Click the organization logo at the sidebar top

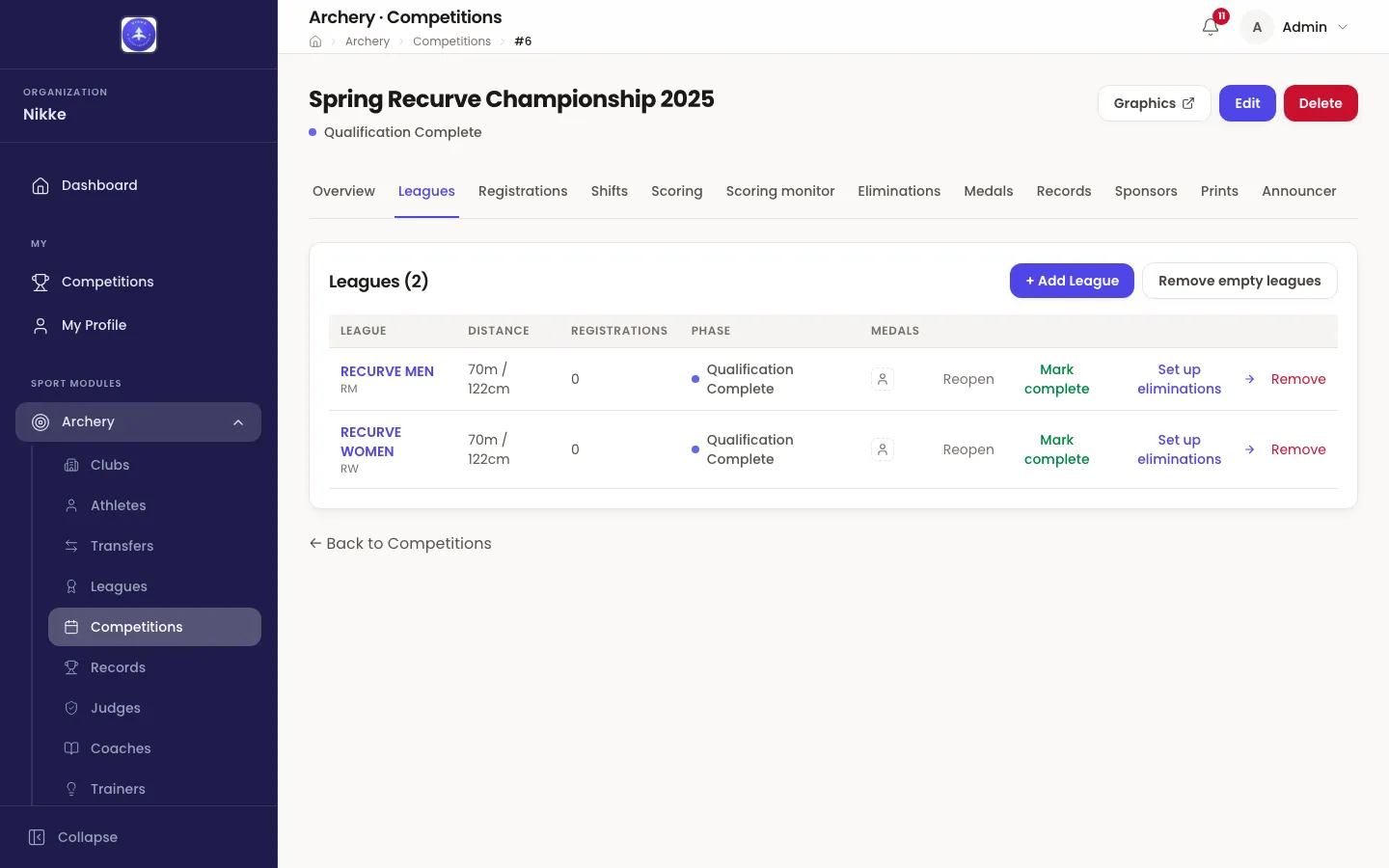(x=139, y=35)
